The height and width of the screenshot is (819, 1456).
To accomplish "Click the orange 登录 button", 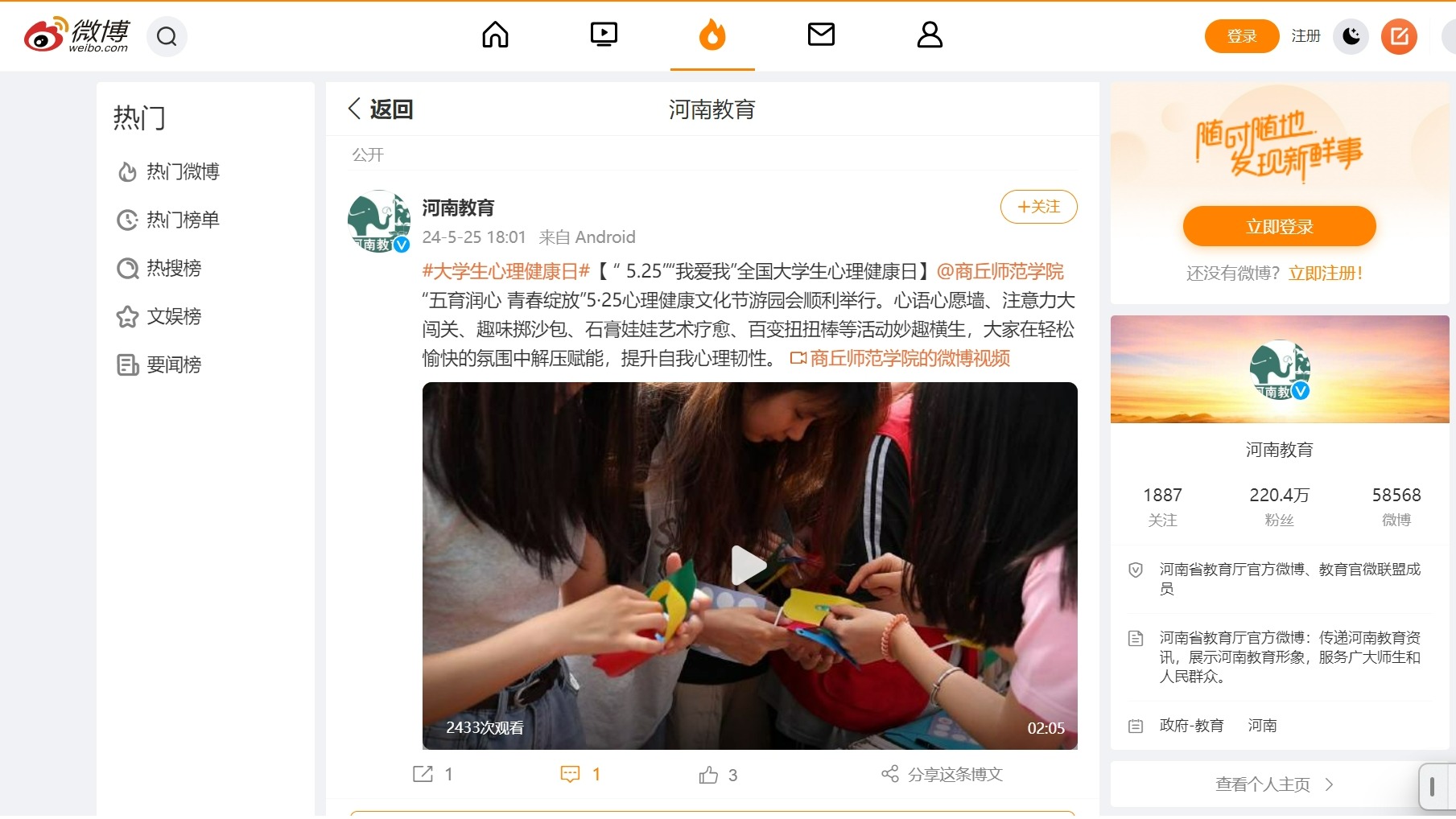I will click(1241, 36).
